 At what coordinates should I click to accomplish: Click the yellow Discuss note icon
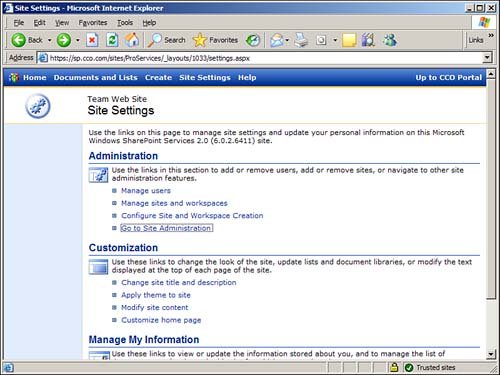(x=349, y=40)
